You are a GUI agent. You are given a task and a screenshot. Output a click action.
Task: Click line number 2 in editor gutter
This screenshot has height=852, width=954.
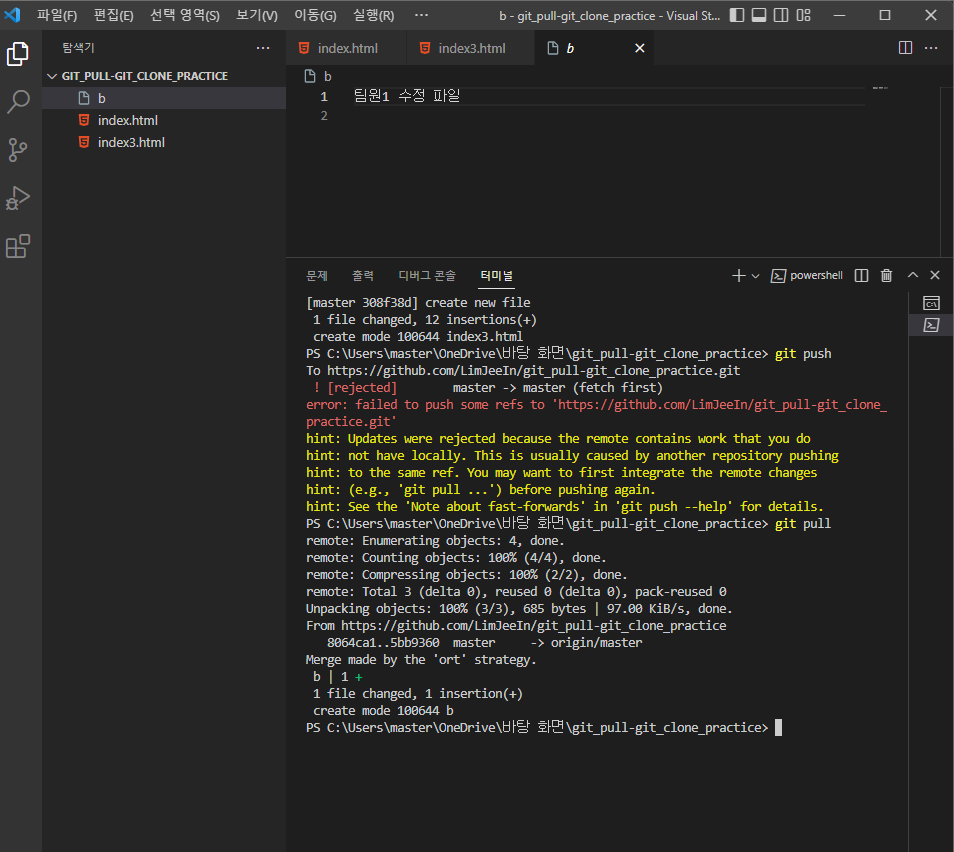324,116
